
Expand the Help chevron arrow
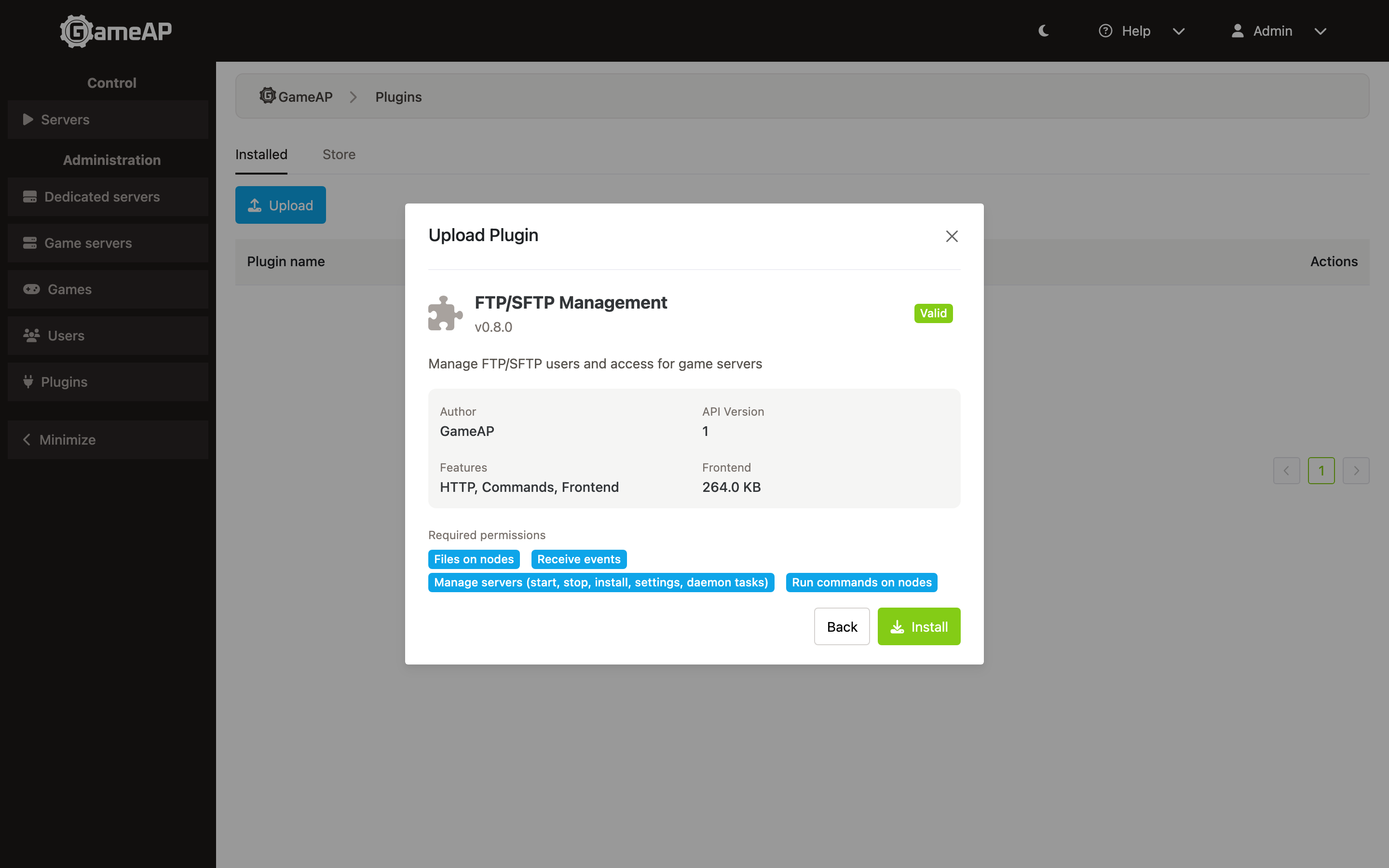[x=1178, y=31]
